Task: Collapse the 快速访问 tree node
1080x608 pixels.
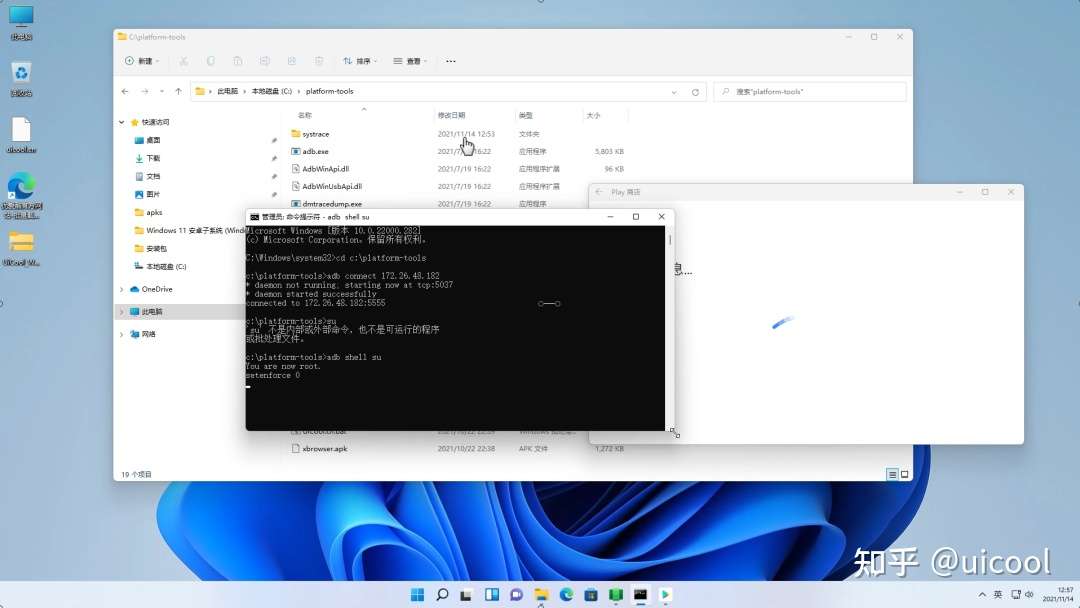Action: pos(122,122)
